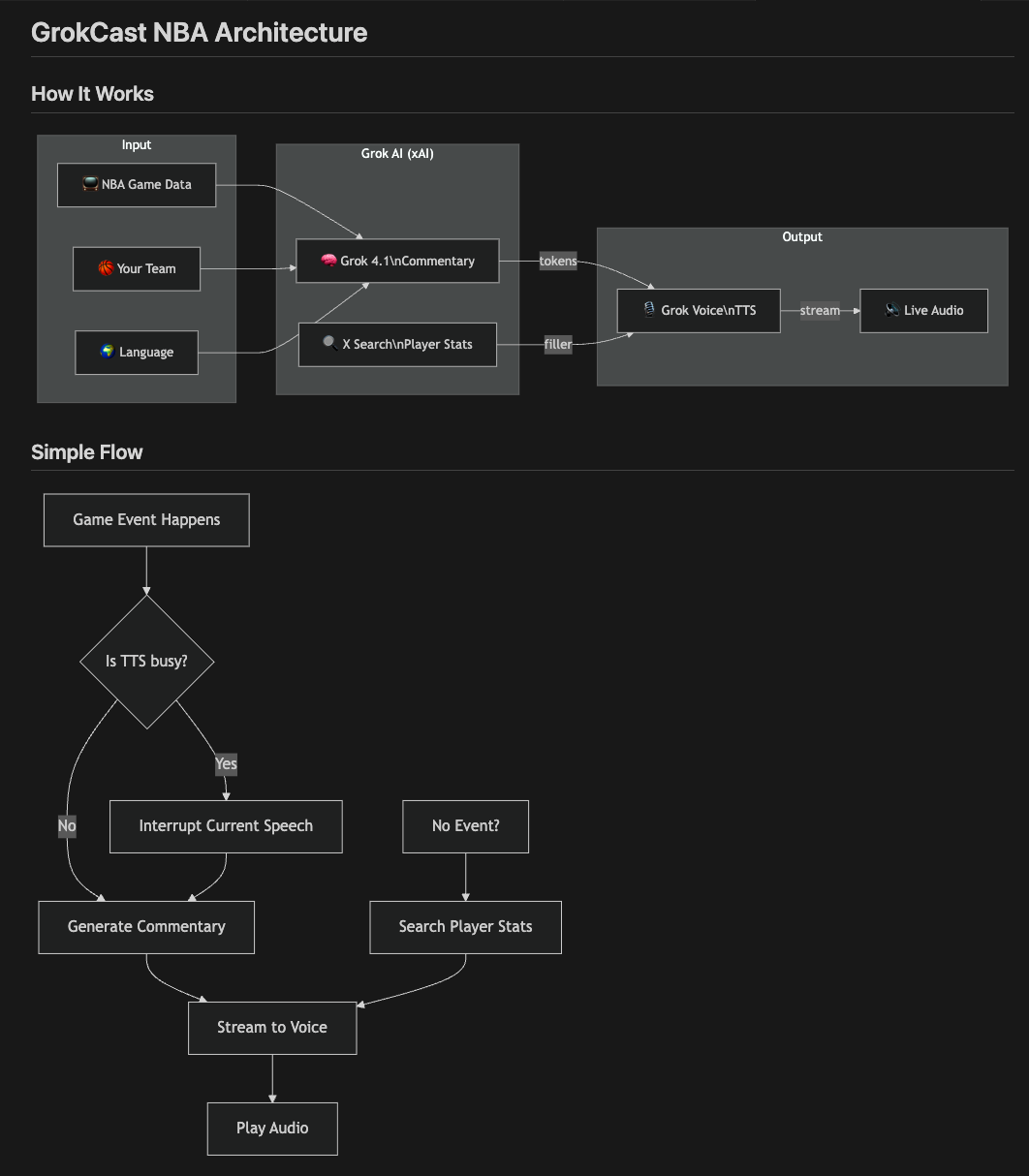Click the speaker emoji in Live Audio node
The width and height of the screenshot is (1029, 1176).
pos(892,310)
